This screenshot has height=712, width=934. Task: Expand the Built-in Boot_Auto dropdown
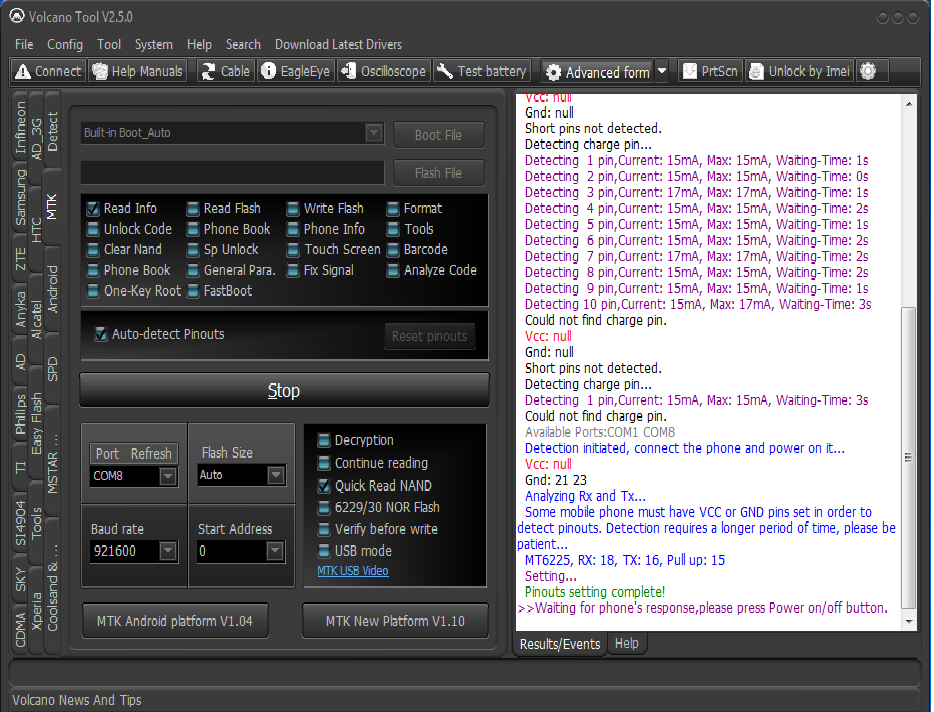(374, 133)
